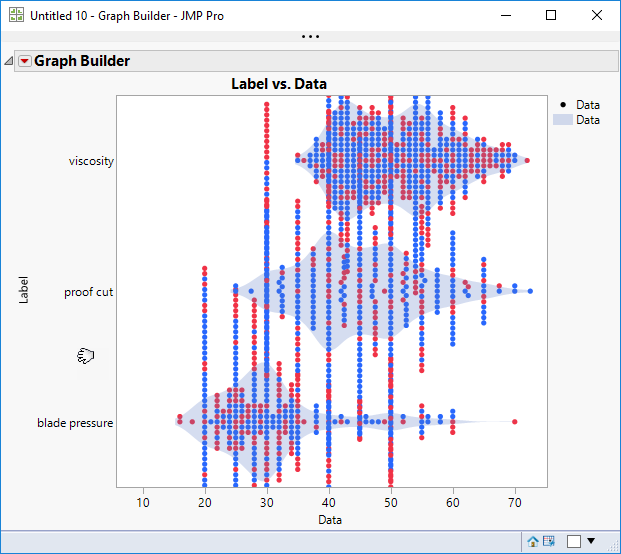The width and height of the screenshot is (621, 554).
Task: Click the X axis tick value 70
Action: (515, 503)
